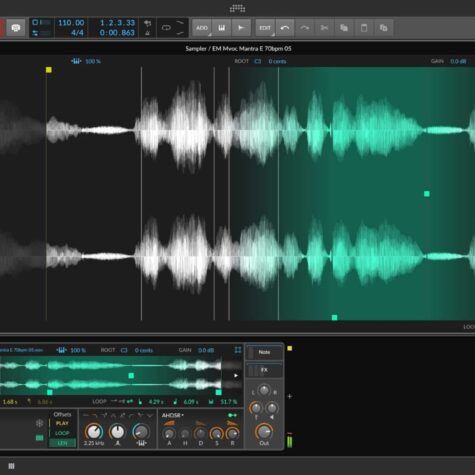Click the expand sample editor icon
Viewport: 475px width, 475px height.
coord(238,350)
